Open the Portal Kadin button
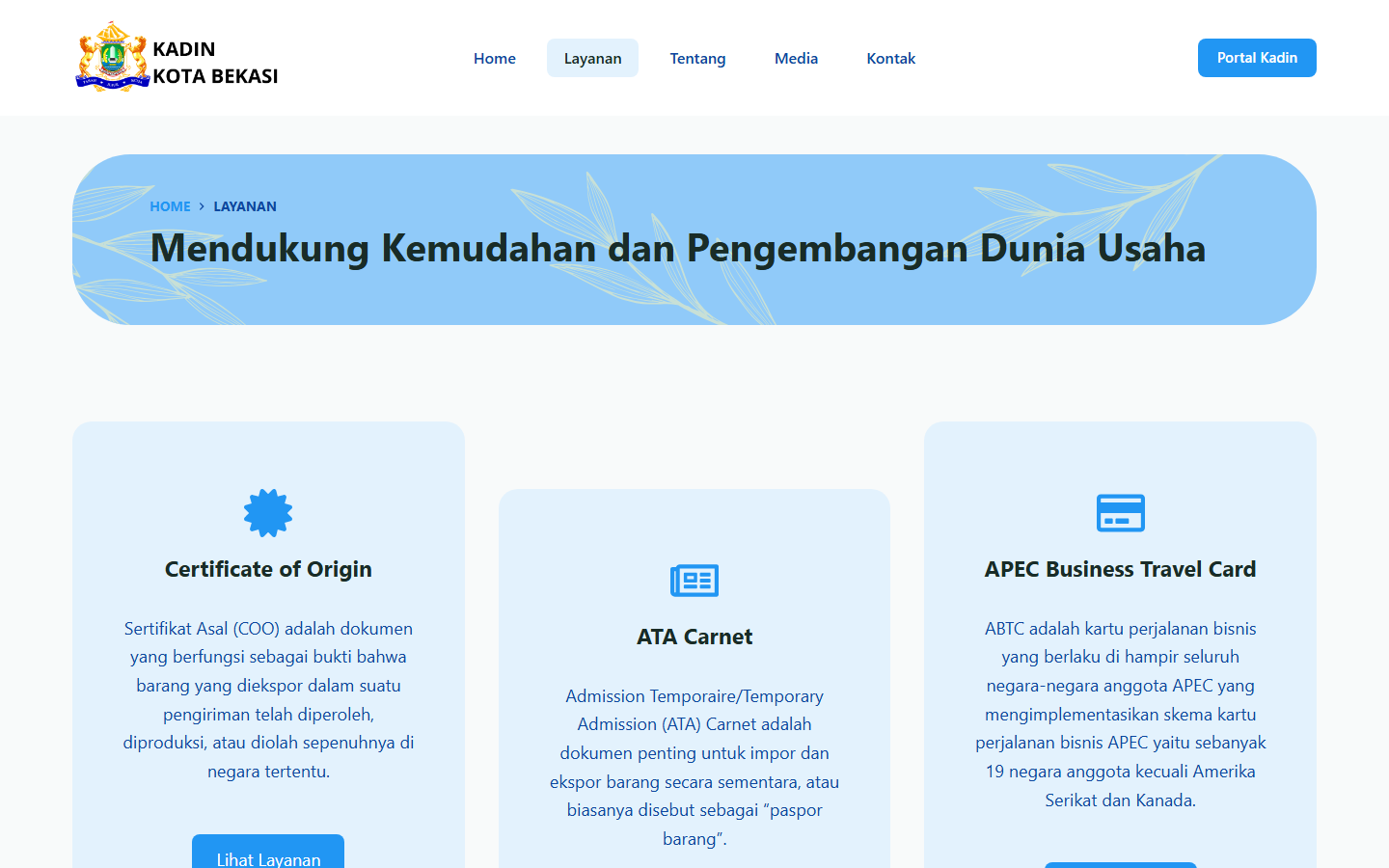Screen dimensions: 1389x868 [x=1257, y=58]
